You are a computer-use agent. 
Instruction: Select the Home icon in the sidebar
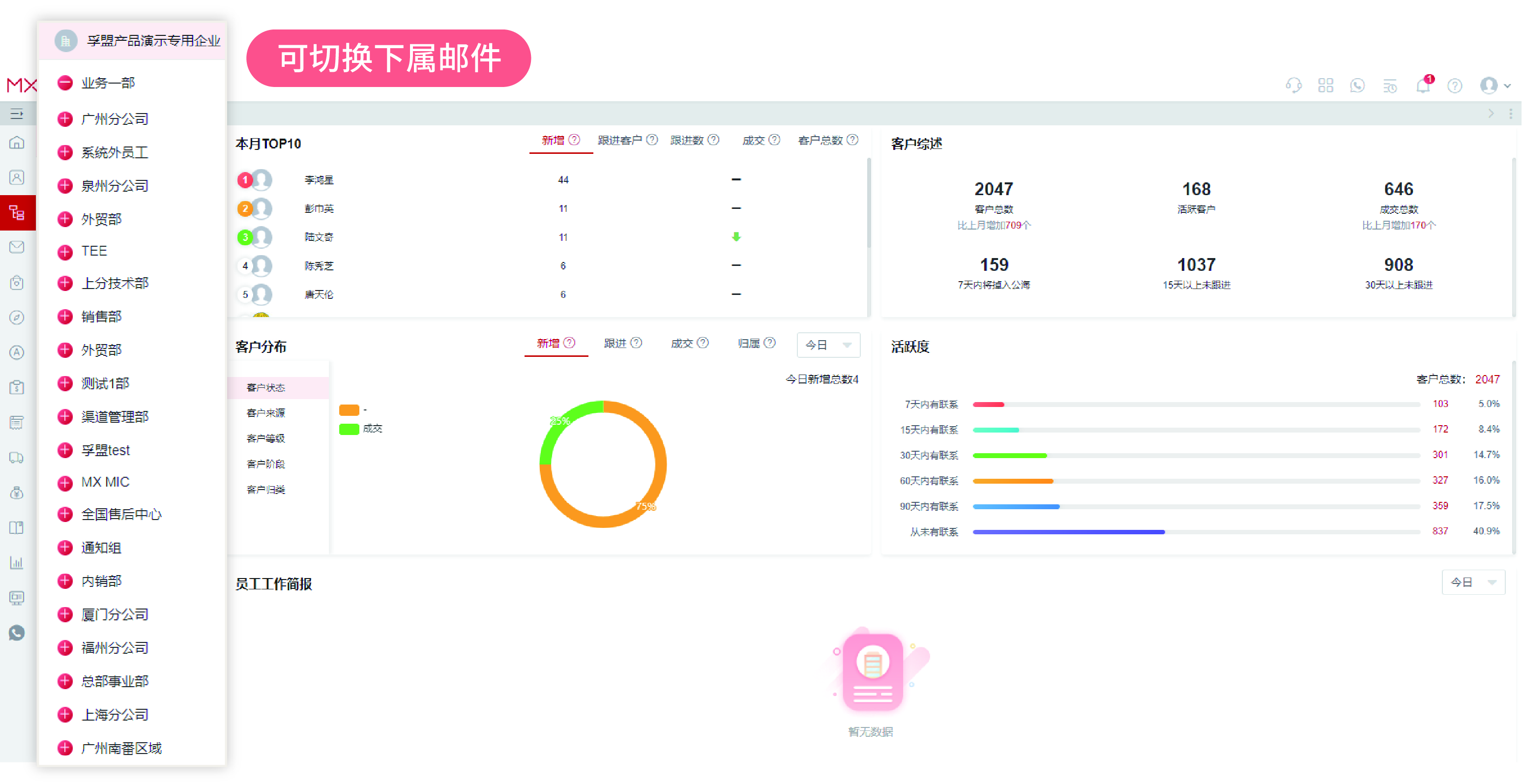click(x=17, y=143)
